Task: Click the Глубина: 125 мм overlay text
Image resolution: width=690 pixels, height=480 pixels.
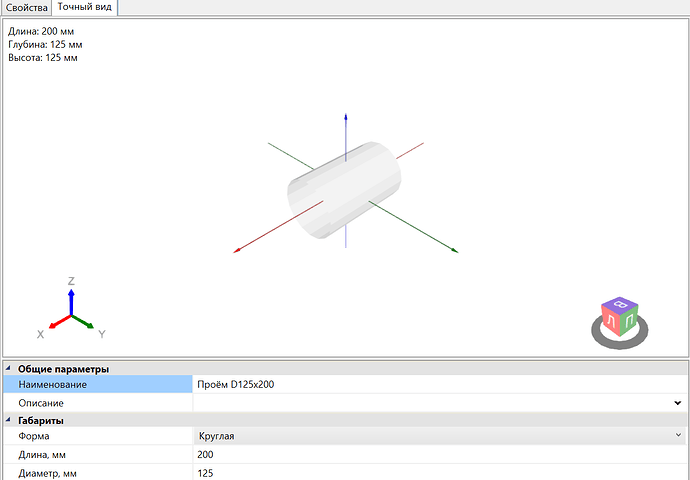Action: (x=45, y=45)
